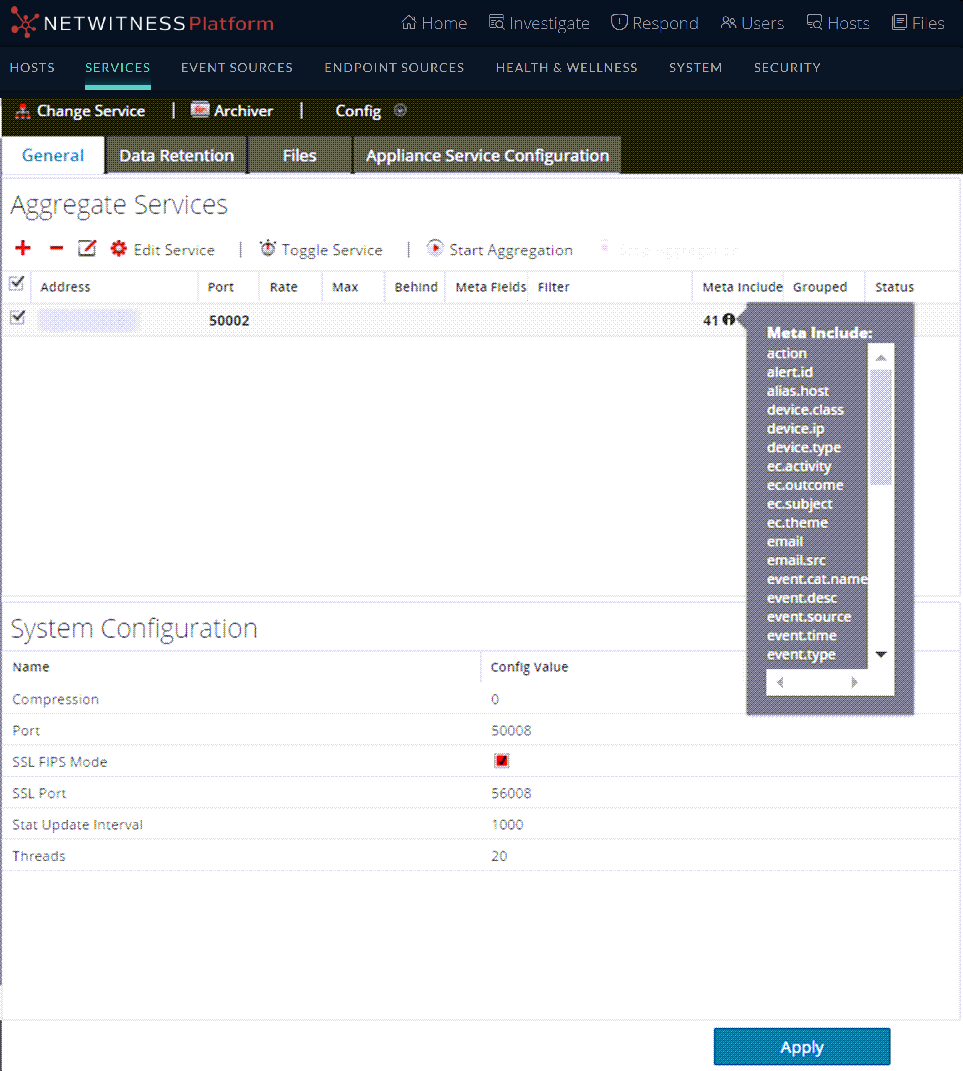Click the Toggle Service icon
This screenshot has height=1071, width=963.
268,249
